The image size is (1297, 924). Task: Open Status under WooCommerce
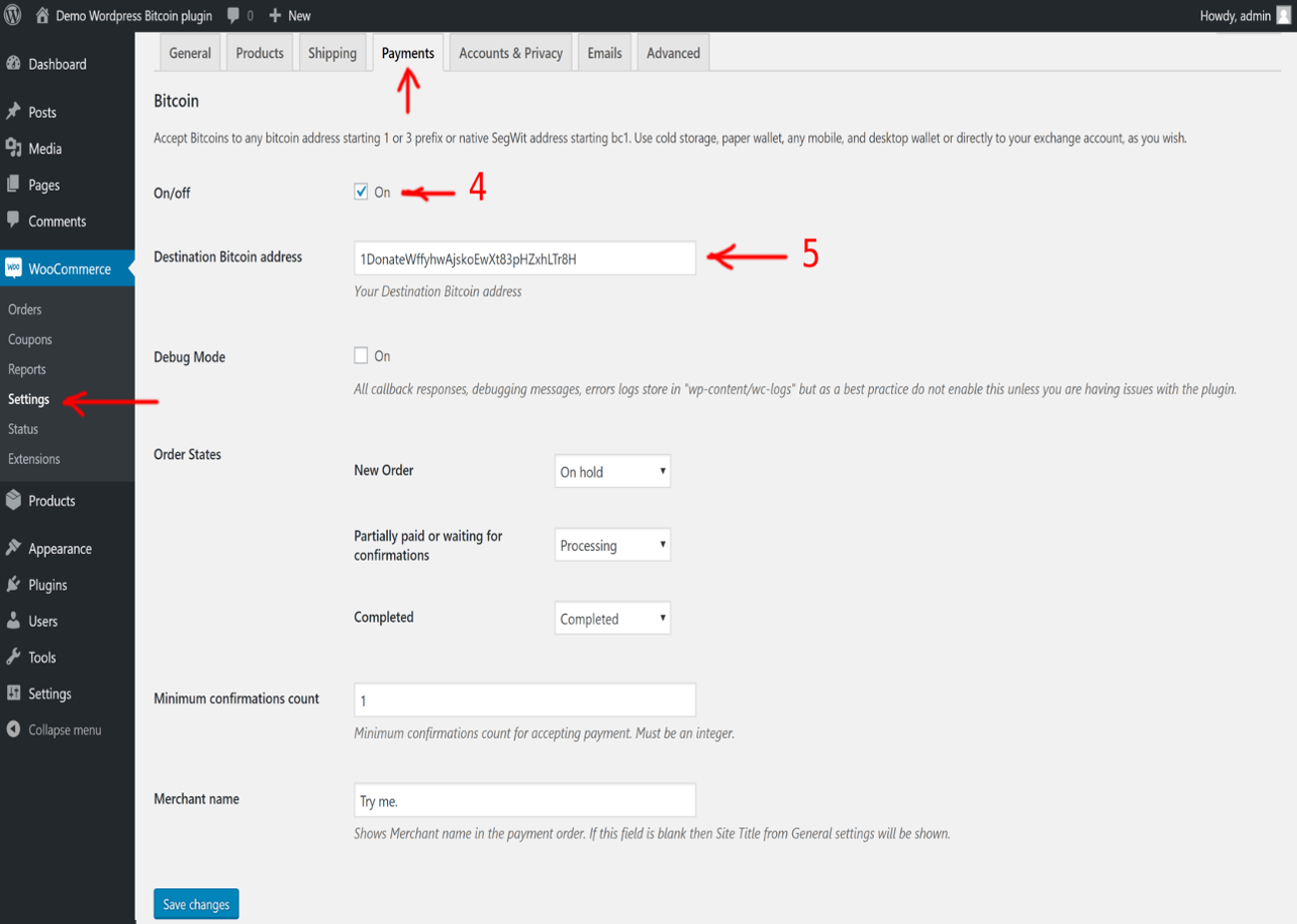(23, 429)
